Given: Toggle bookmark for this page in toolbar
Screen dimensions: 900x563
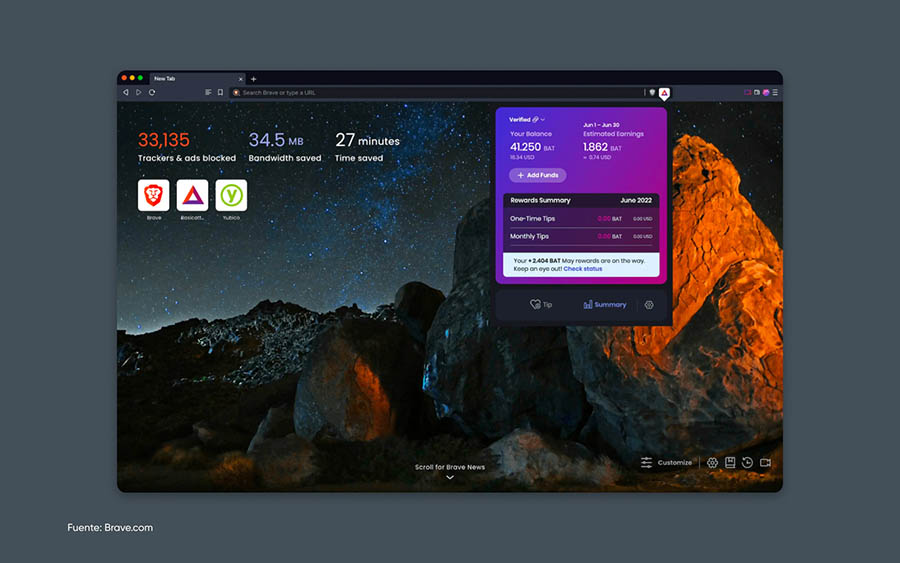Looking at the screenshot, I should [220, 92].
